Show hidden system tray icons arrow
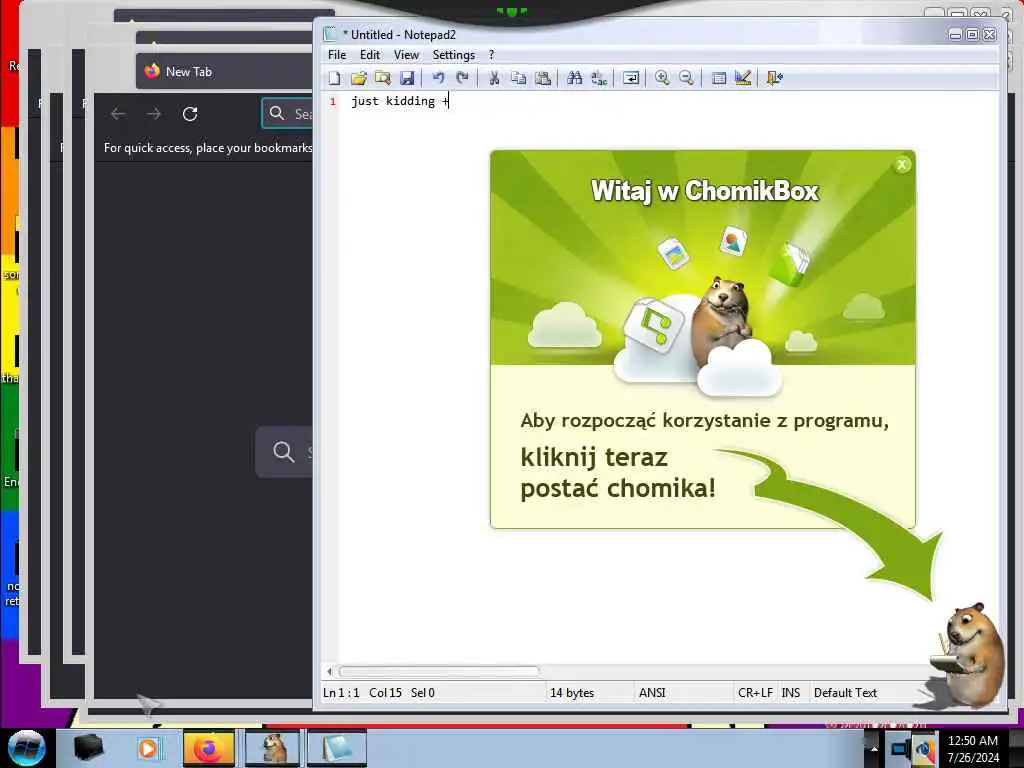This screenshot has width=1024, height=768. (874, 748)
